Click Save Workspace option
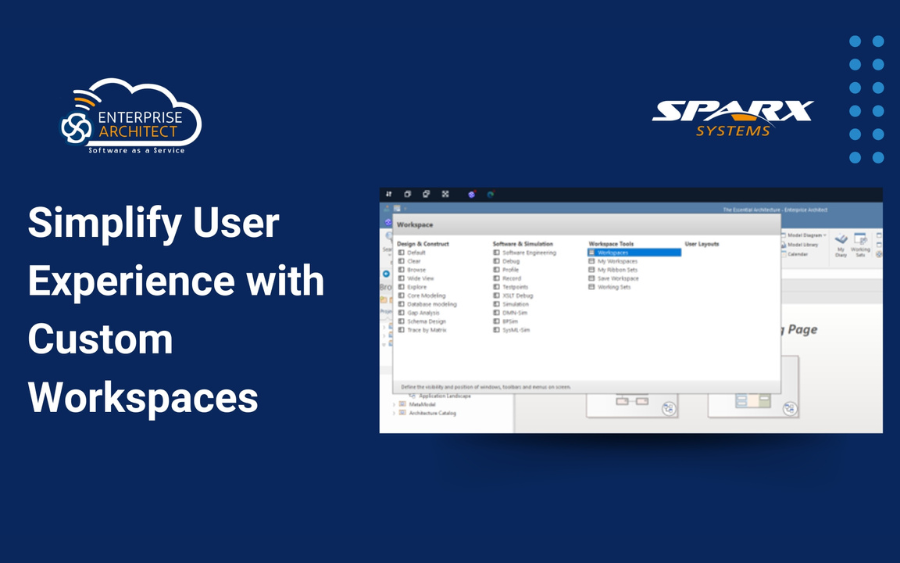 click(617, 278)
